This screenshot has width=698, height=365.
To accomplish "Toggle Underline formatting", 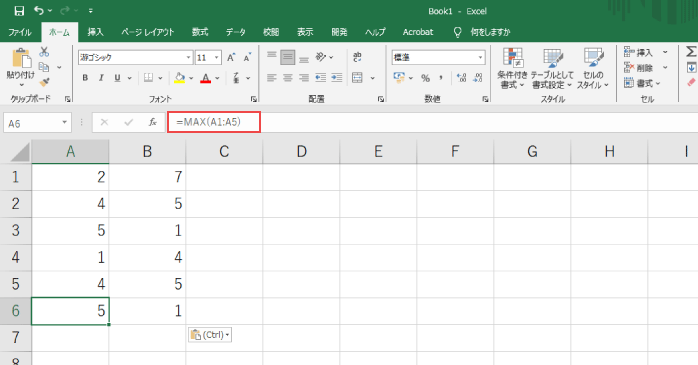I will [x=117, y=78].
